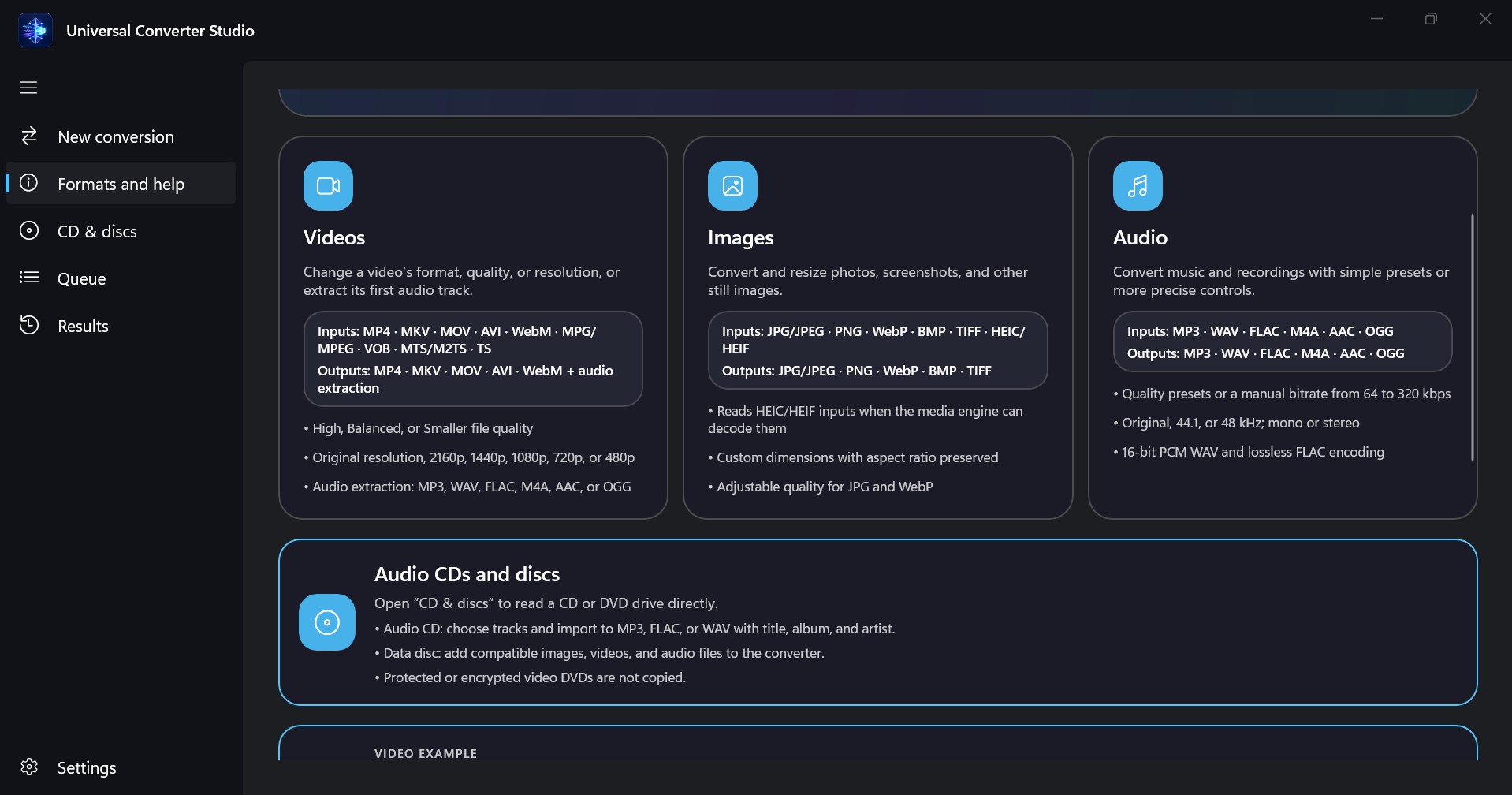Click the Images card heading
This screenshot has height=795, width=1512.
click(740, 237)
